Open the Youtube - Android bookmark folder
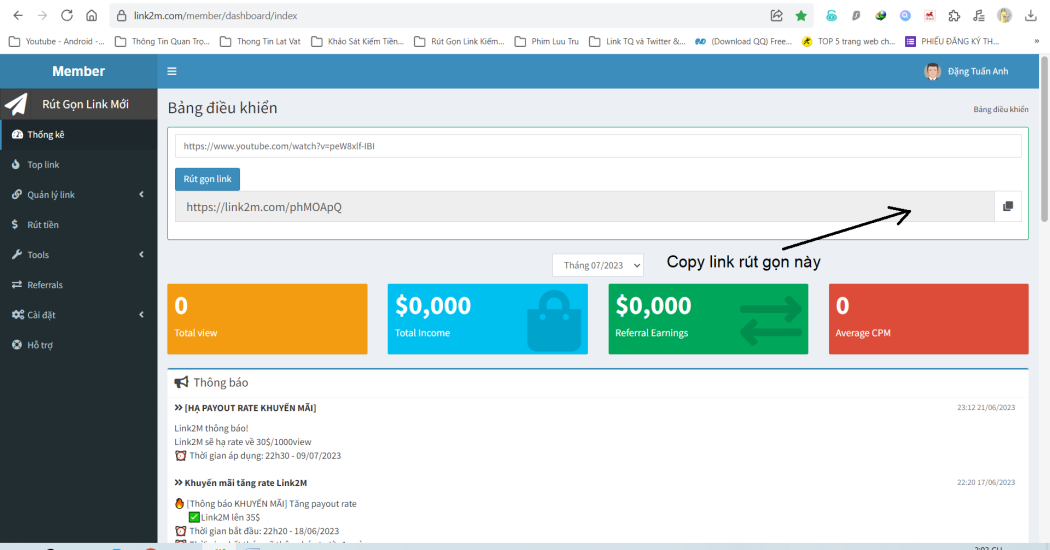The width and height of the screenshot is (1050, 550). click(57, 42)
